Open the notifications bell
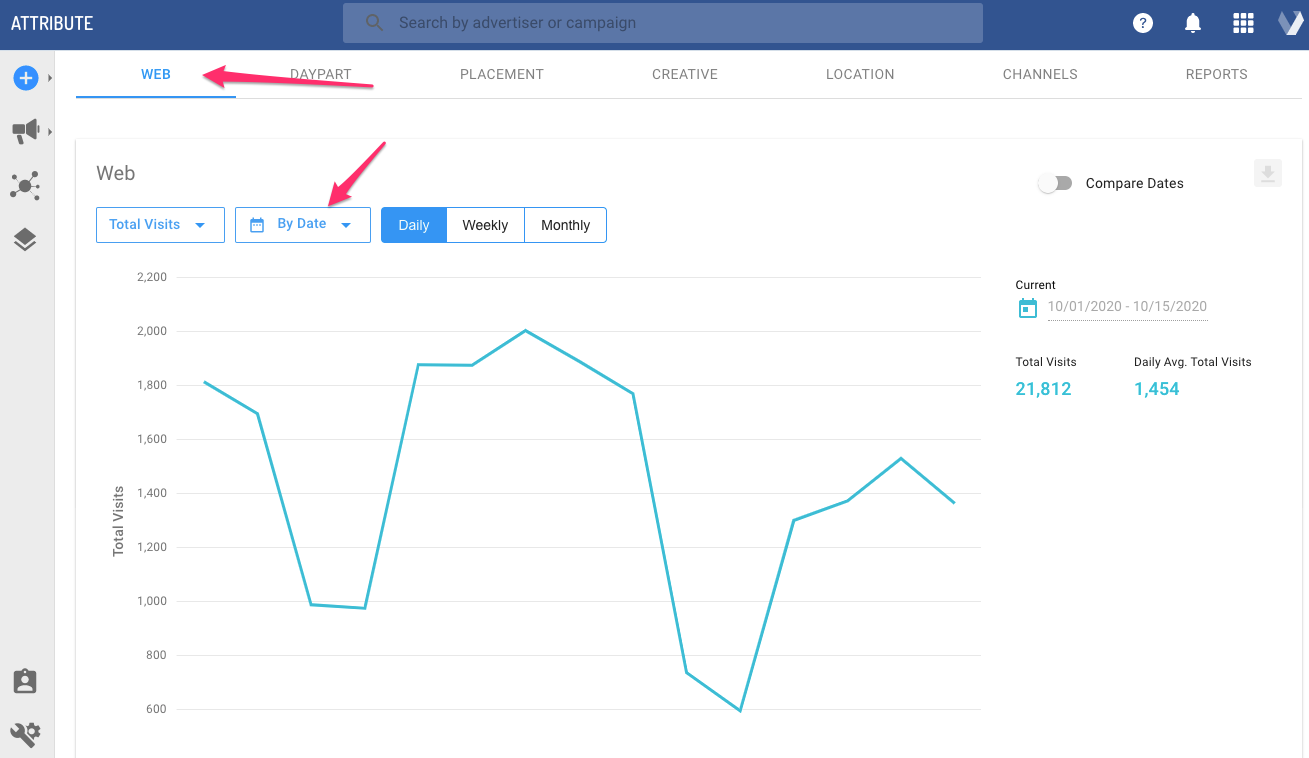The width and height of the screenshot is (1309, 758). [x=1193, y=23]
